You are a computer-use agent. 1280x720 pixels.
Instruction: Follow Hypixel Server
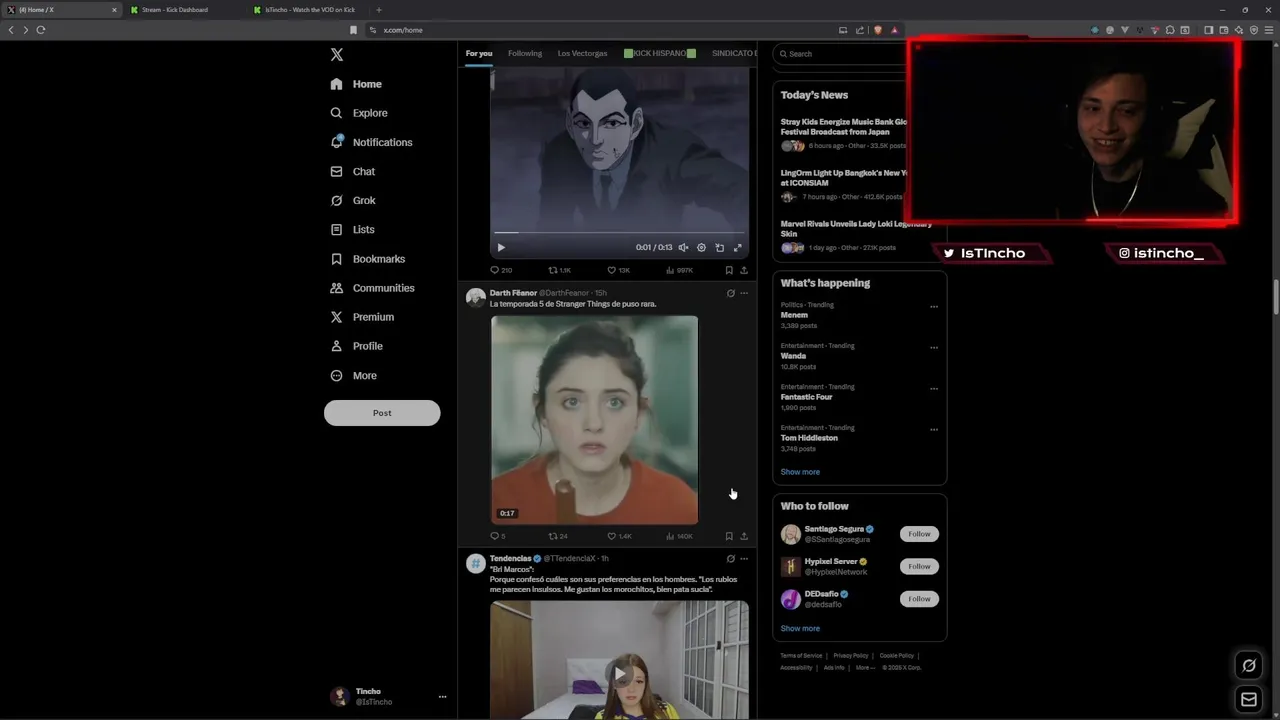point(919,566)
